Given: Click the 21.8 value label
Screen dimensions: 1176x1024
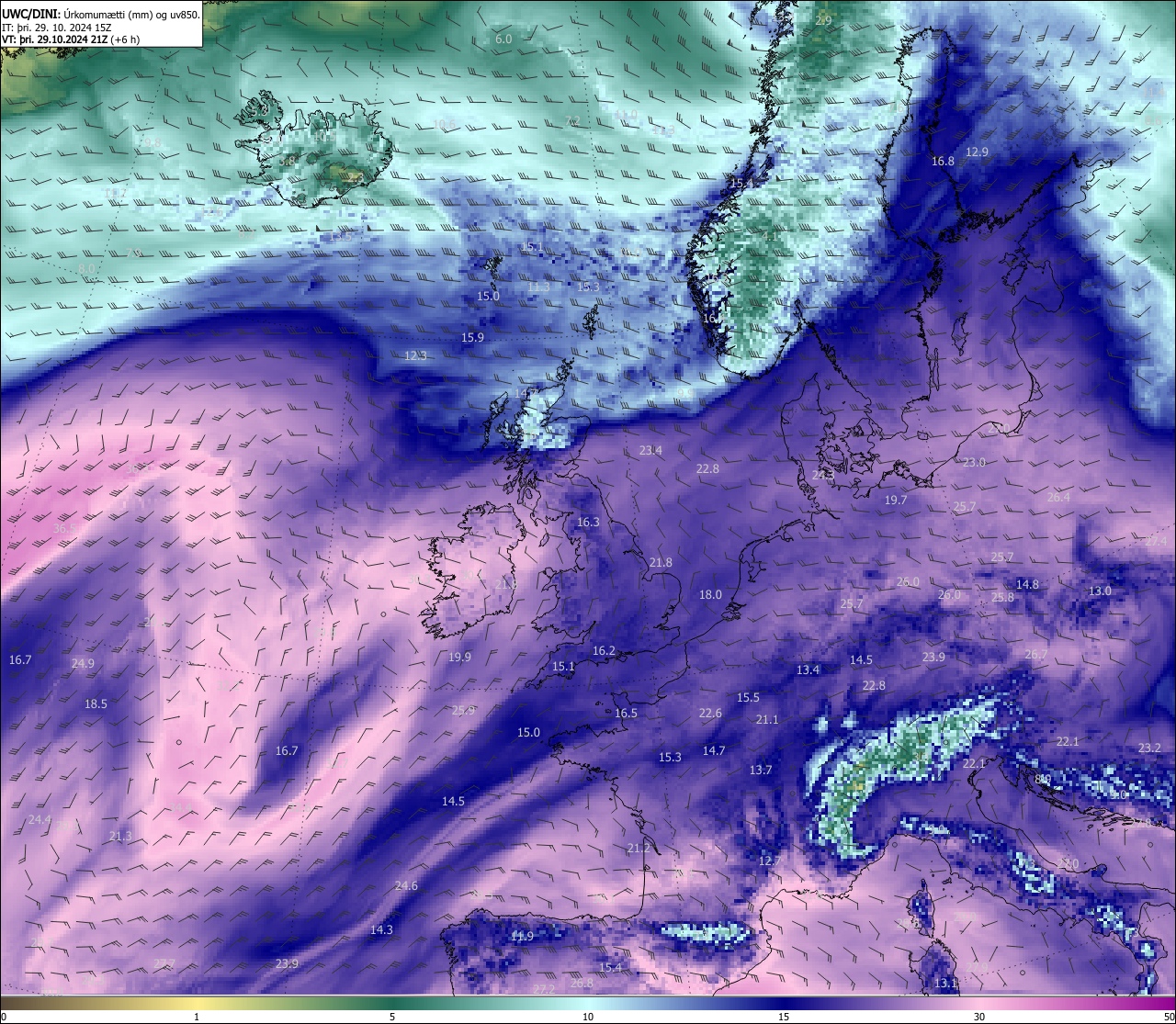Looking at the screenshot, I should (661, 562).
